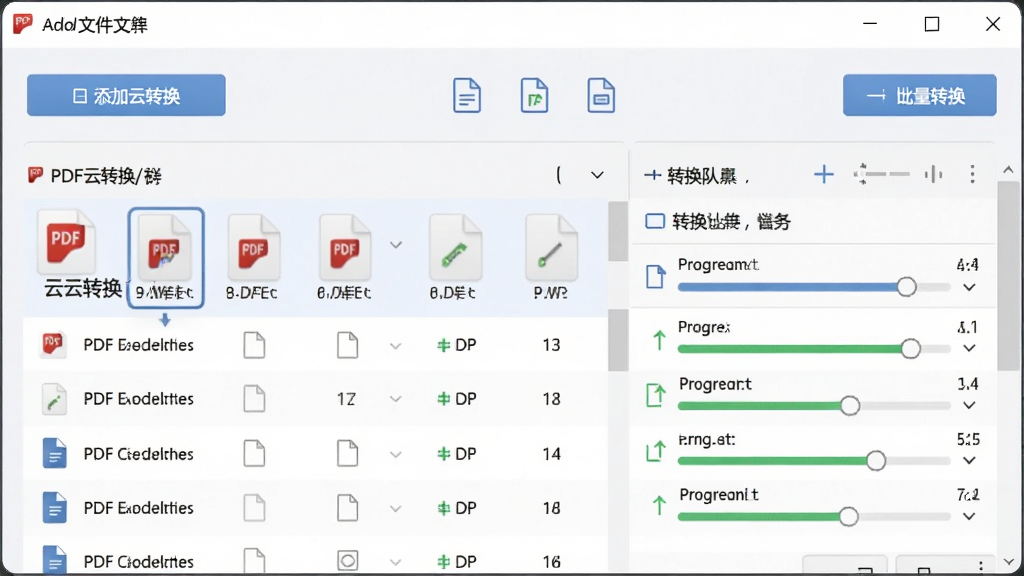Click the circle page icon in row 16

coord(347,560)
